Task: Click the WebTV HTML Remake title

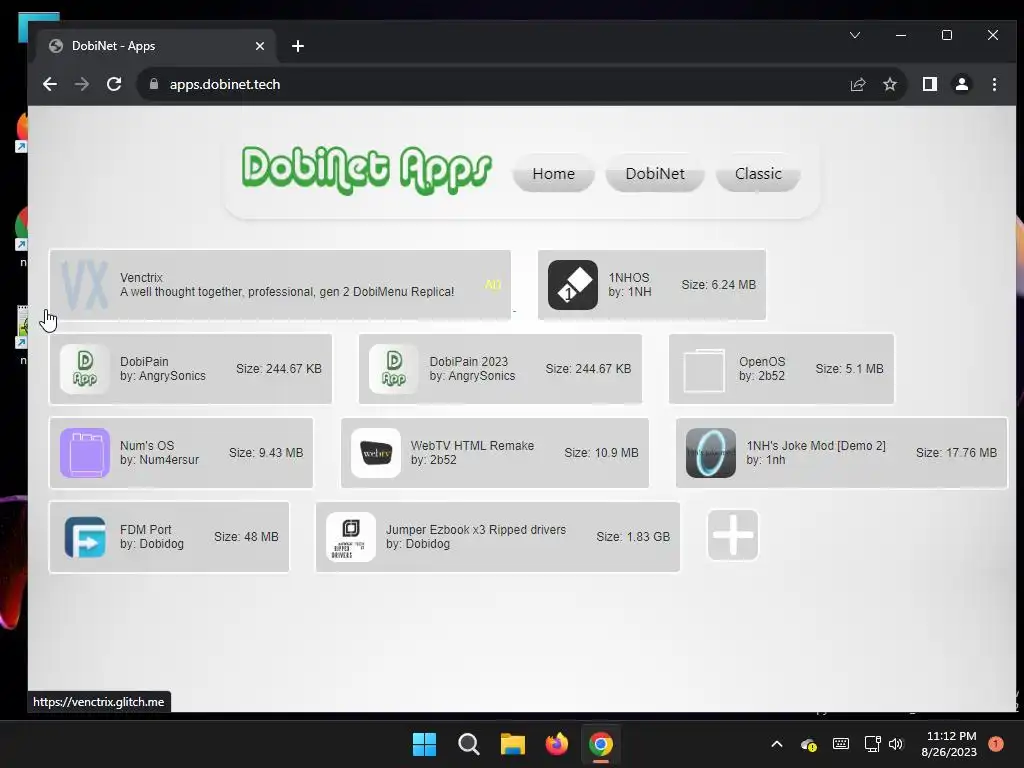Action: [x=472, y=446]
